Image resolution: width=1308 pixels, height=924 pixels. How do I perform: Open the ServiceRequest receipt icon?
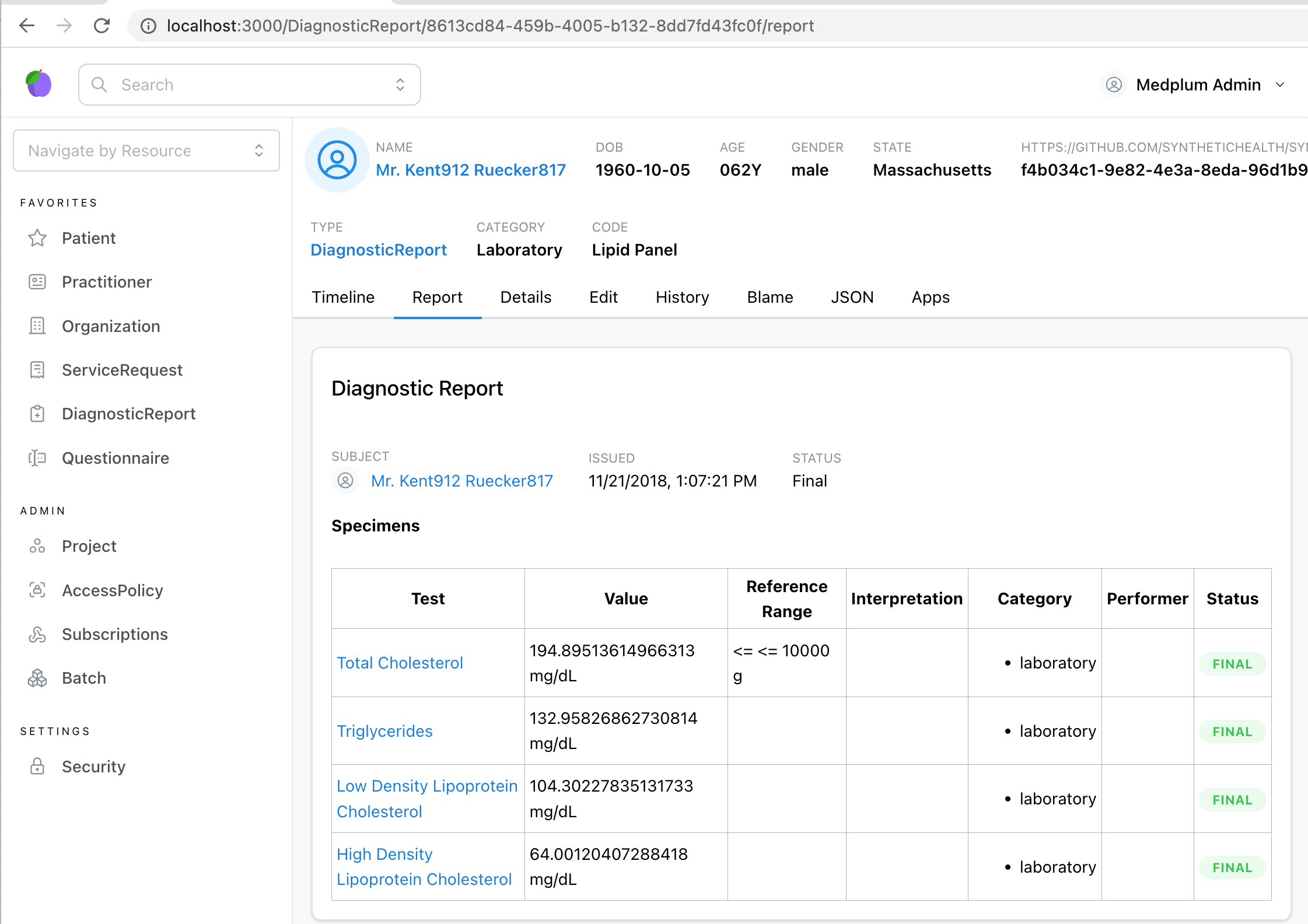pyautogui.click(x=37, y=370)
